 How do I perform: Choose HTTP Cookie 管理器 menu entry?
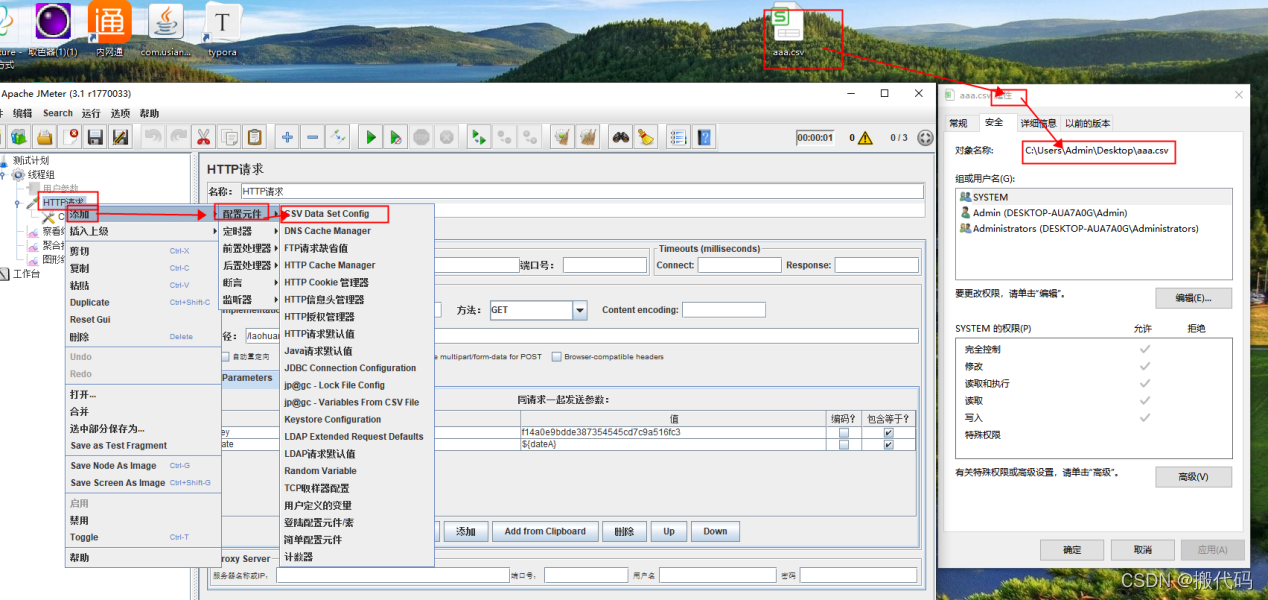[x=357, y=282]
